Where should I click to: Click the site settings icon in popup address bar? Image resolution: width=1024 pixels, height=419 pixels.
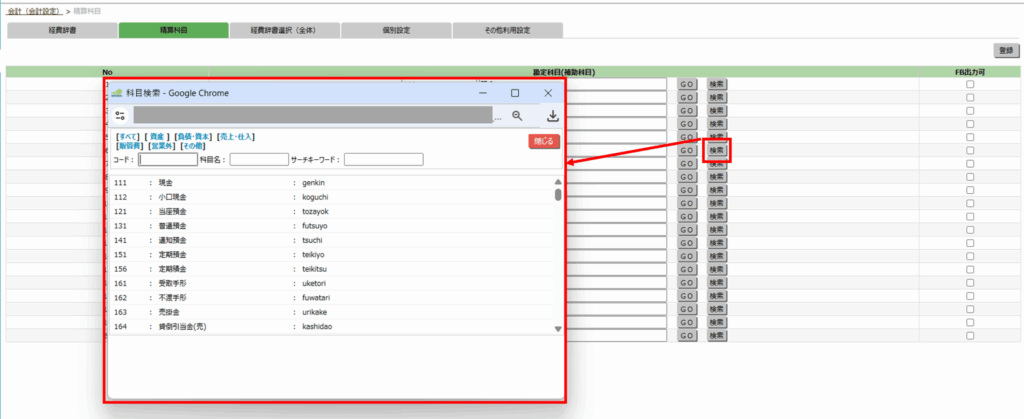point(120,116)
